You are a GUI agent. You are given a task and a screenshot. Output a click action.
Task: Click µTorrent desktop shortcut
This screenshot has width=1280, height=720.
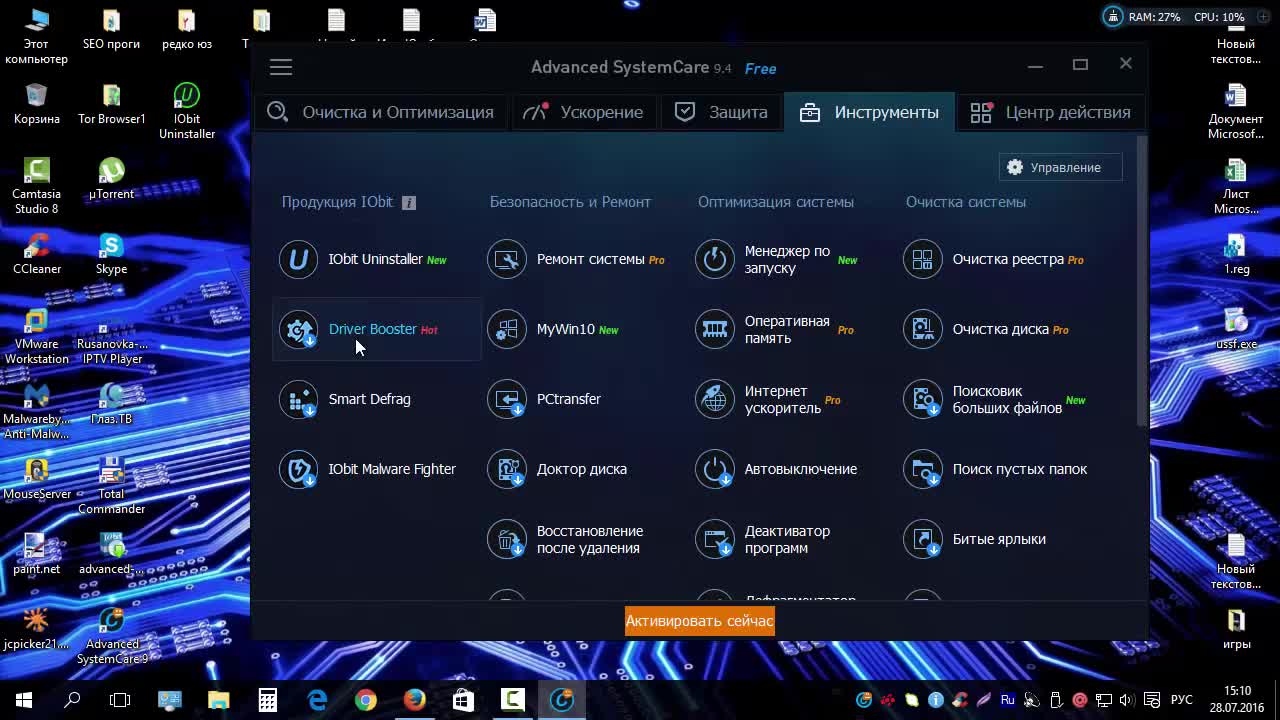pos(111,178)
